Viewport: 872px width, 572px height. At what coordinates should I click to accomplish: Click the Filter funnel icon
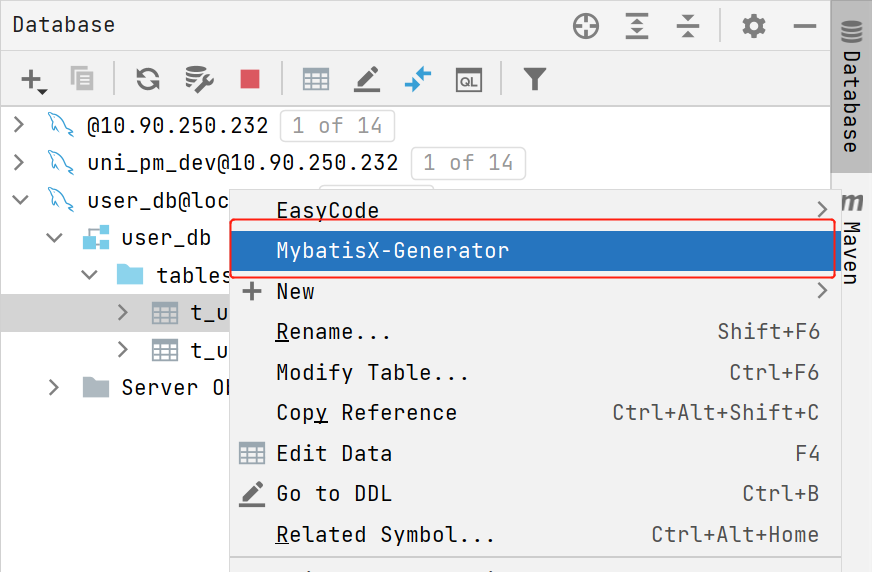coord(535,79)
